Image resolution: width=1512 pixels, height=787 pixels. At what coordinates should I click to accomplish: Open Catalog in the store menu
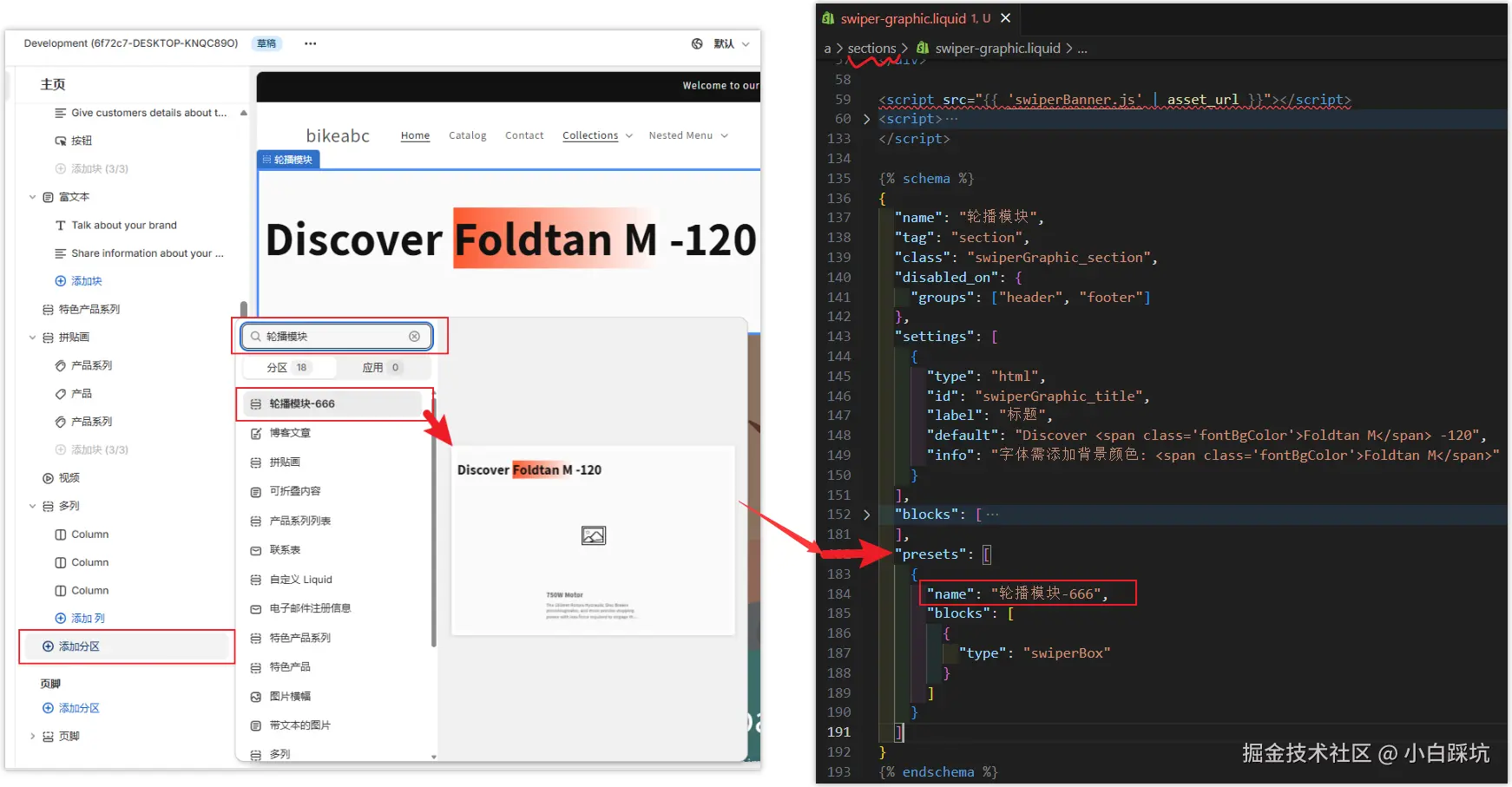coord(467,135)
